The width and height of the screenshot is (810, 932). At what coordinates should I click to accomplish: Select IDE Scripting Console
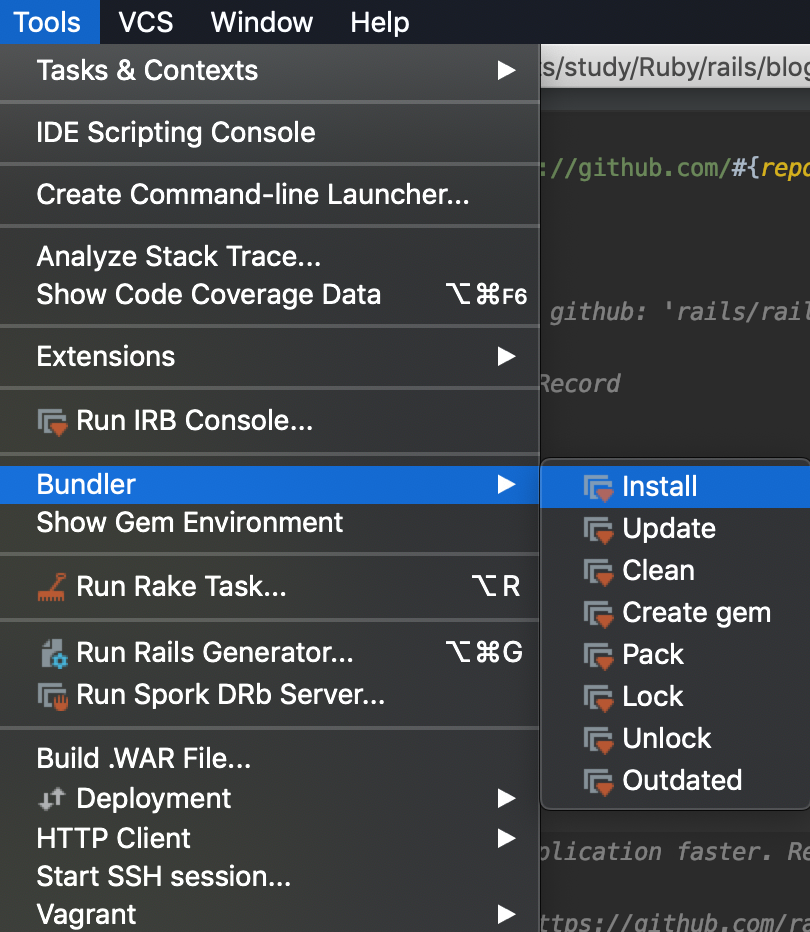point(176,132)
